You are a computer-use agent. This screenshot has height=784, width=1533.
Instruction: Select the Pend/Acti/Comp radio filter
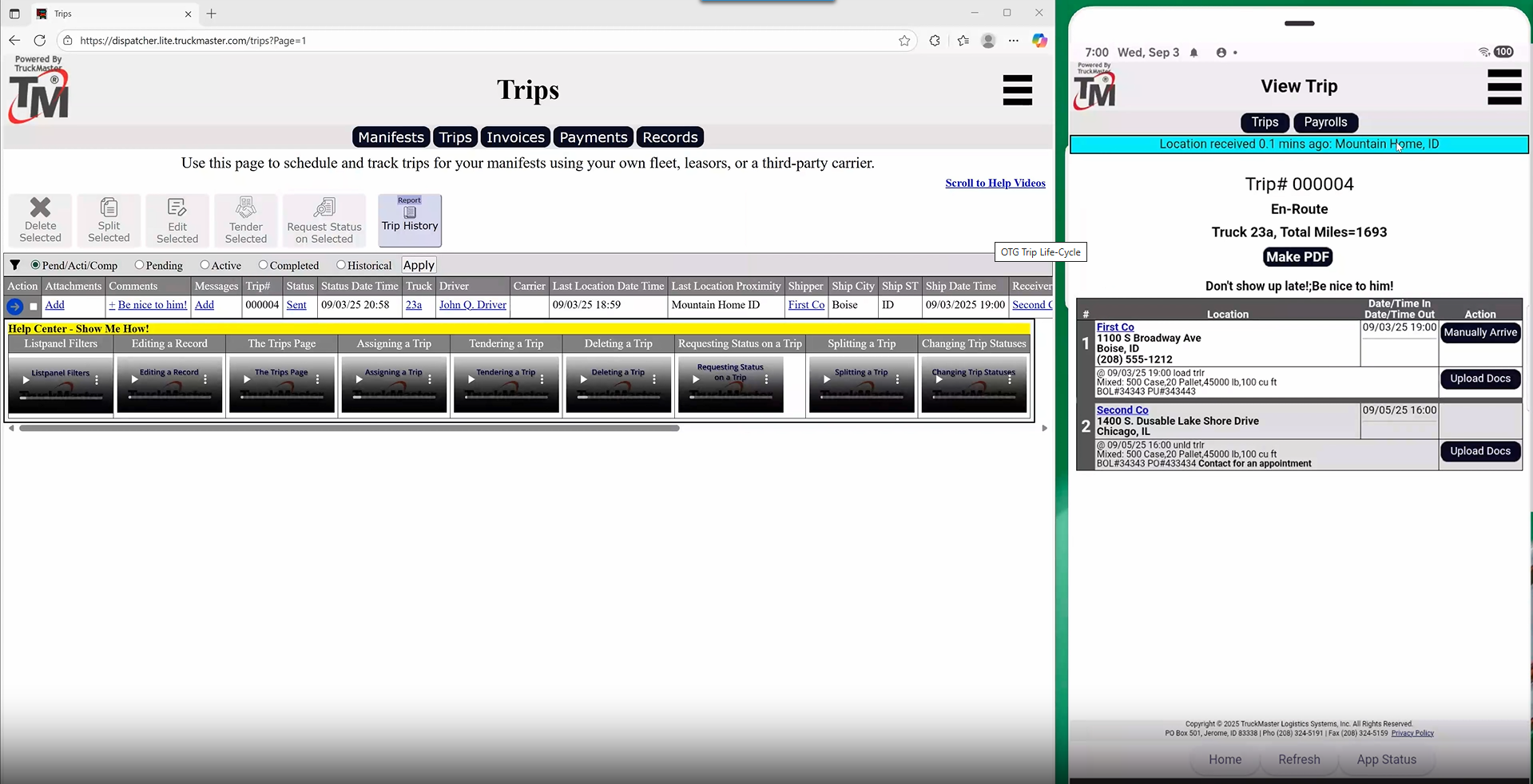pos(36,265)
